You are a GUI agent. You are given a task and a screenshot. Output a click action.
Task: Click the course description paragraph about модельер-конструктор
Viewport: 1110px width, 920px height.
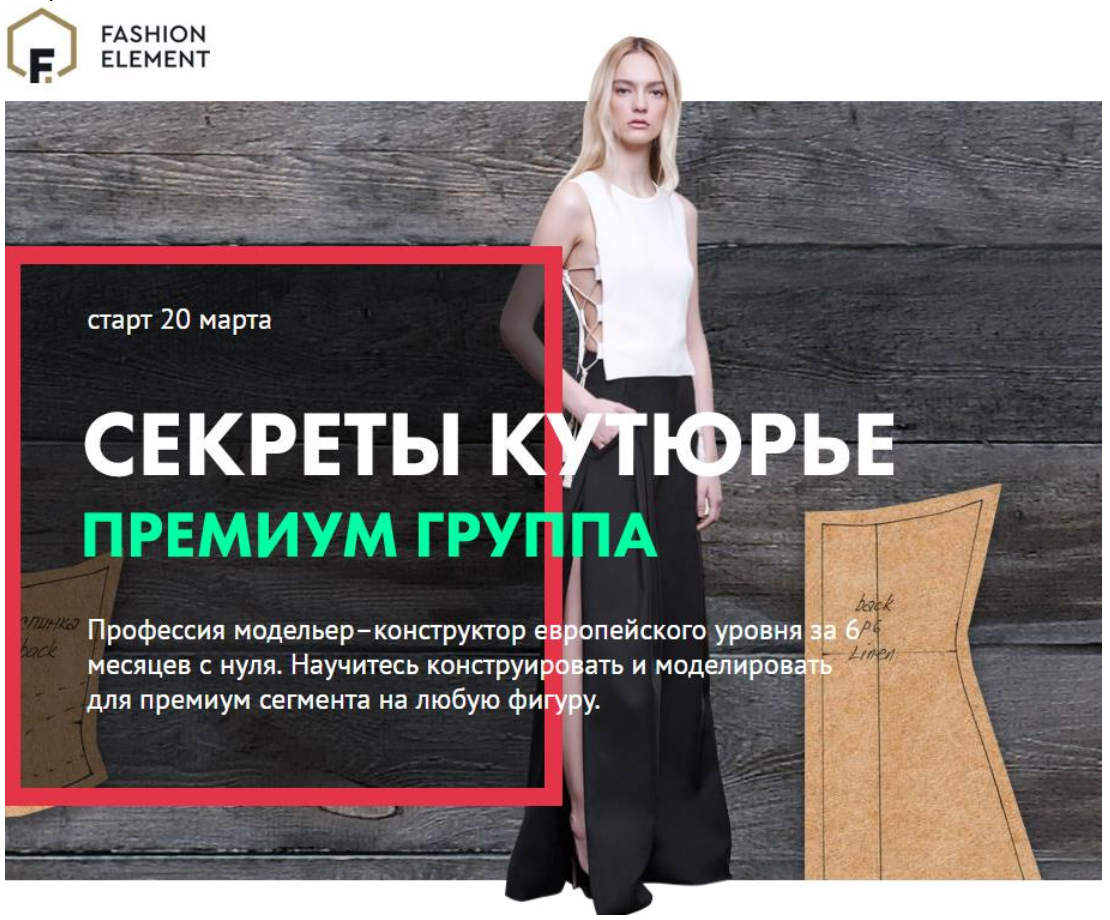[474, 665]
